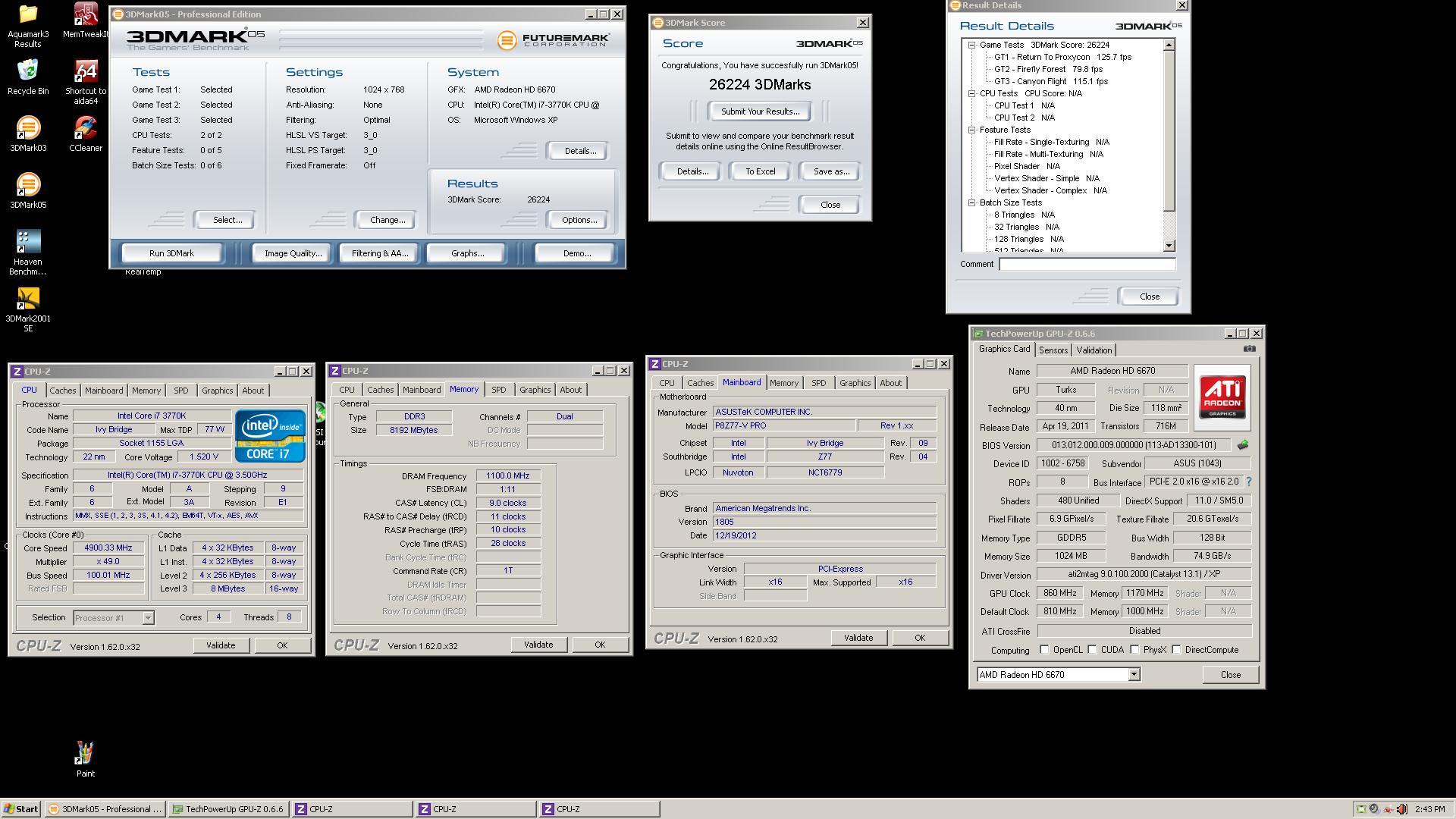The image size is (1456, 819).
Task: Click the first system tray icon
Action: point(1361,809)
